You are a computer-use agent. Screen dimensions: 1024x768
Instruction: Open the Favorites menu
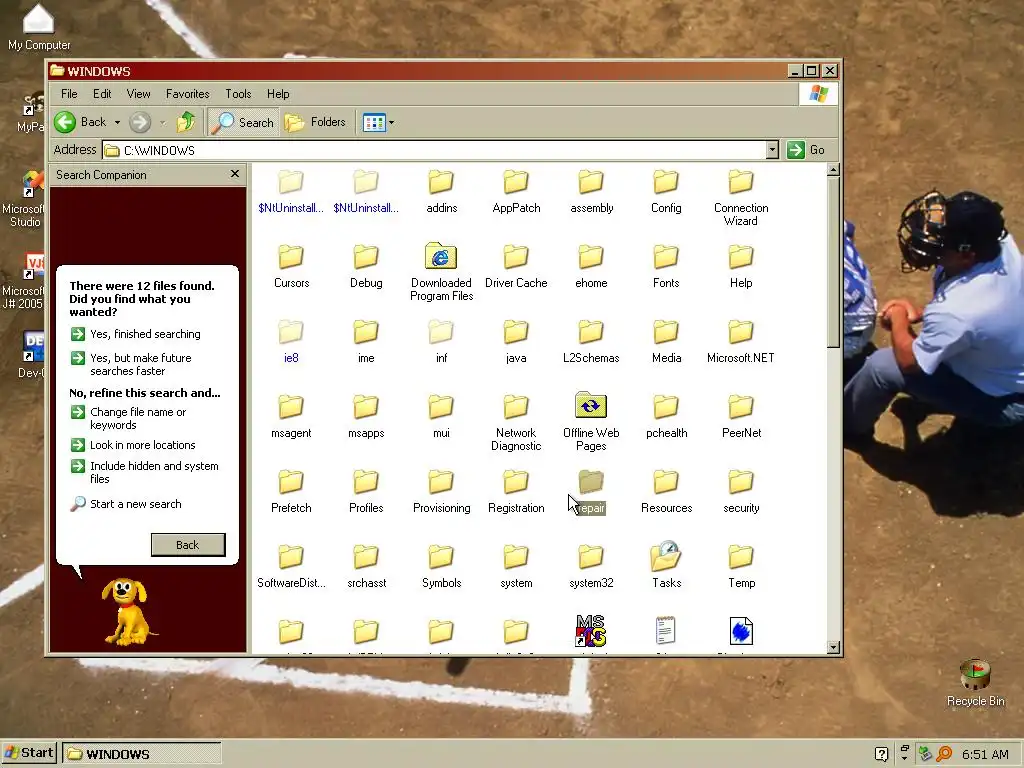pyautogui.click(x=187, y=94)
